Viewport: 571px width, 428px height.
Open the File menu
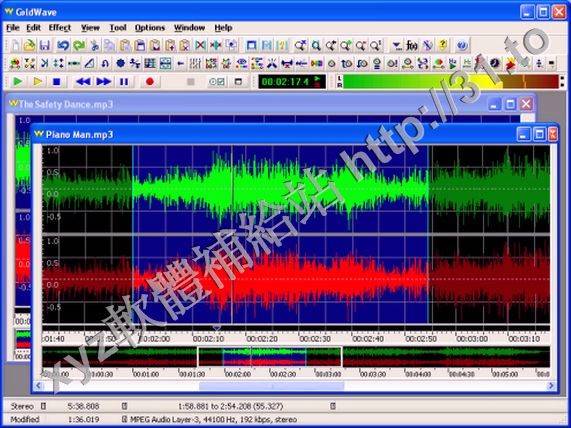pyautogui.click(x=13, y=28)
